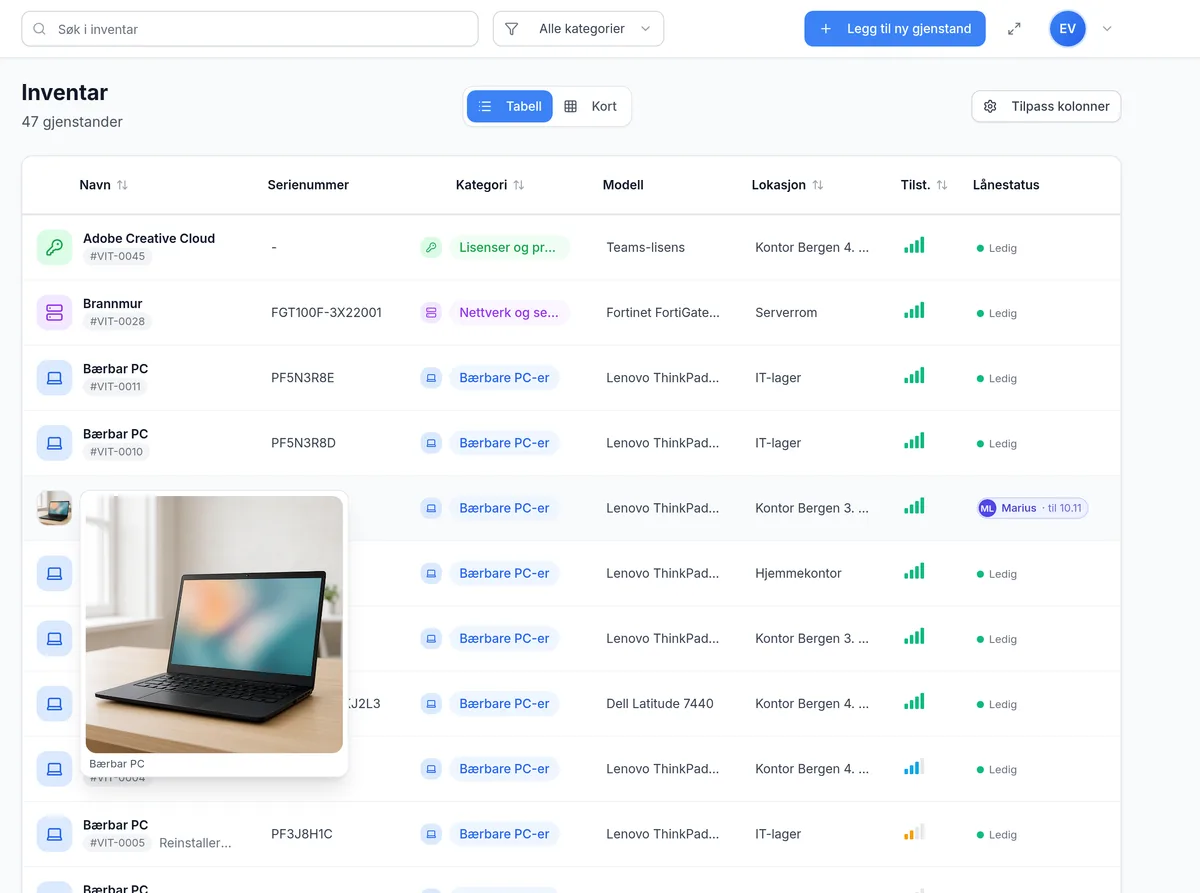Screen dimensions: 1200x893
Task: Sort by the Navn column arrows
Action: point(122,185)
